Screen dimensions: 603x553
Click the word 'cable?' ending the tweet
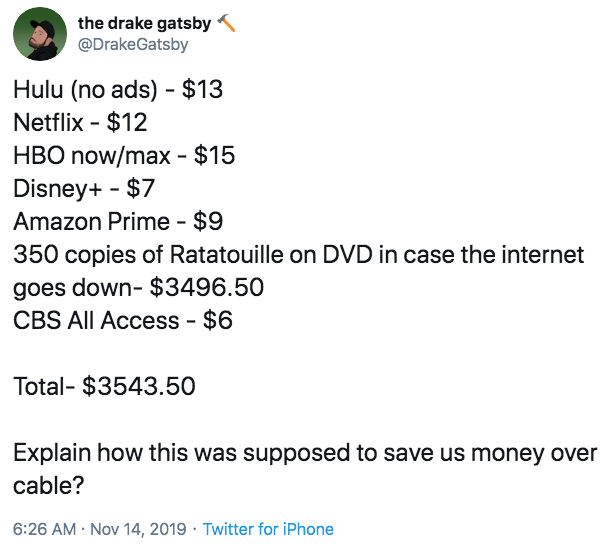tap(49, 484)
